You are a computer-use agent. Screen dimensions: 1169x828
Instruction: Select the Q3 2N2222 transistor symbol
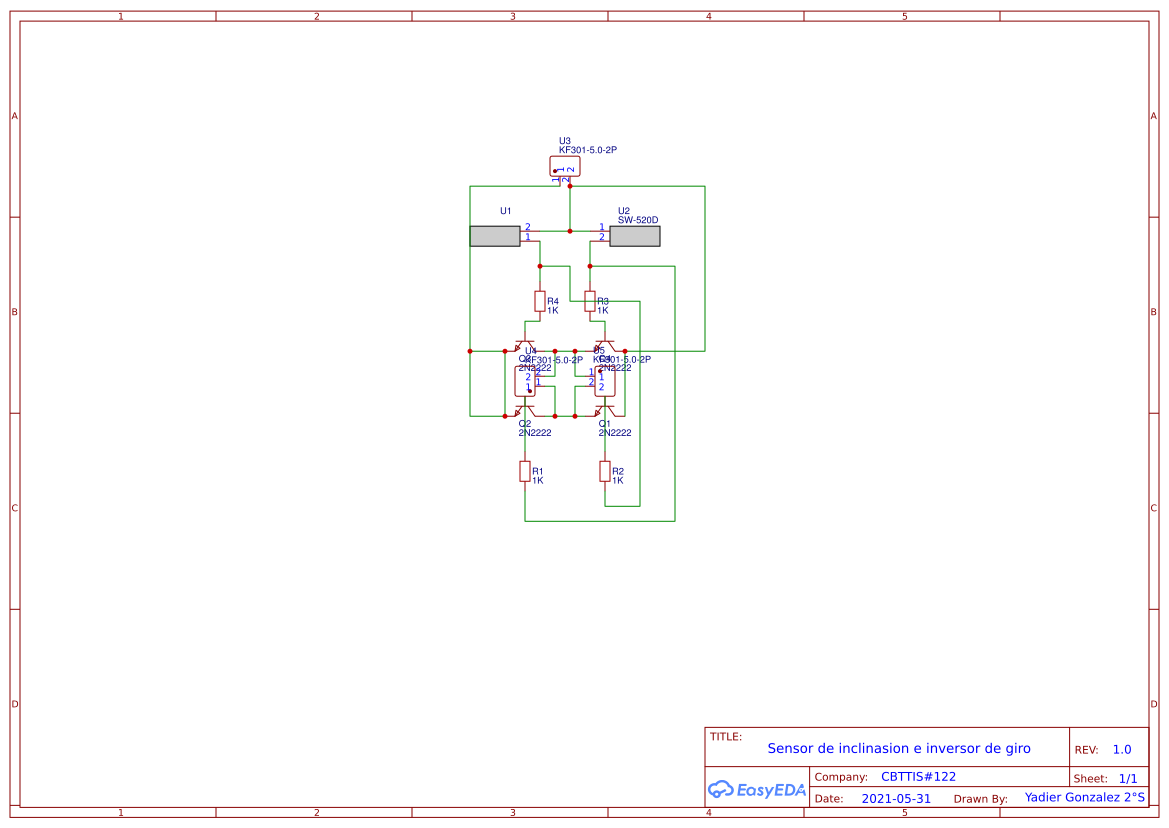tap(607, 343)
